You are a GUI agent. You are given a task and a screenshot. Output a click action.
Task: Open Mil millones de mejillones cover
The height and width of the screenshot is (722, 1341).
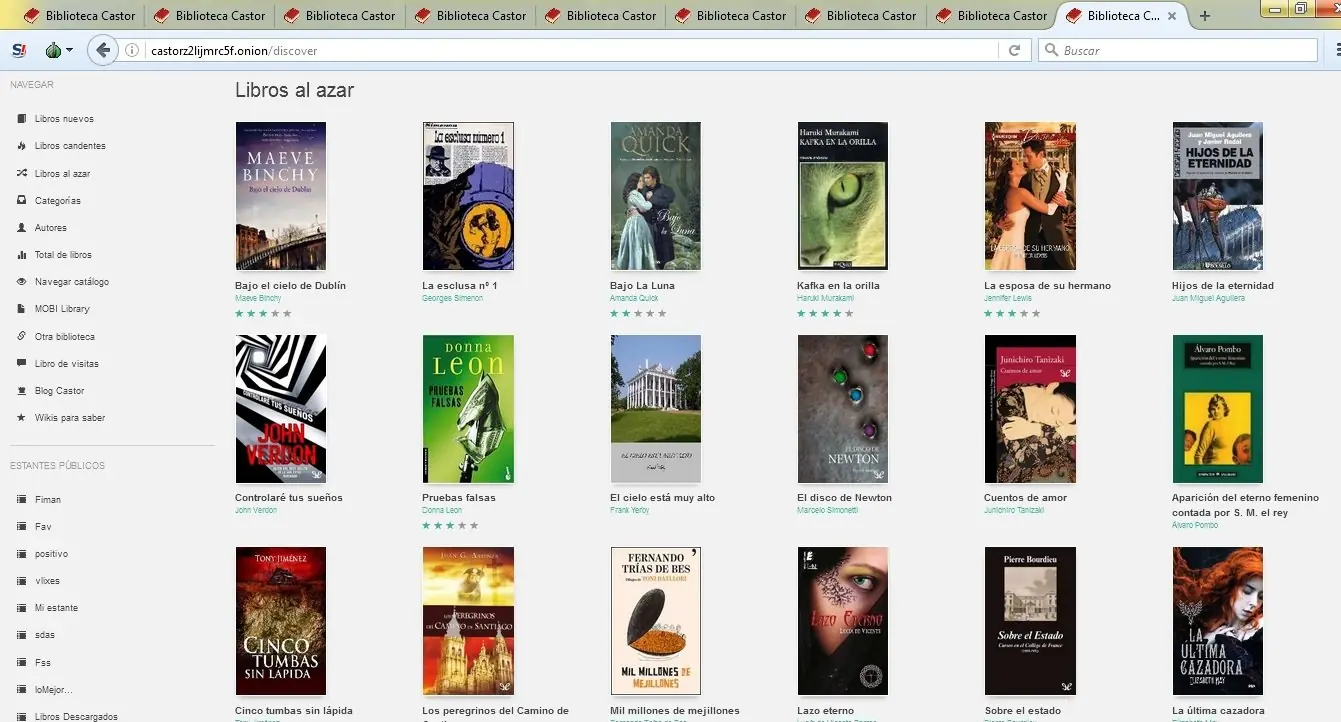pyautogui.click(x=655, y=621)
